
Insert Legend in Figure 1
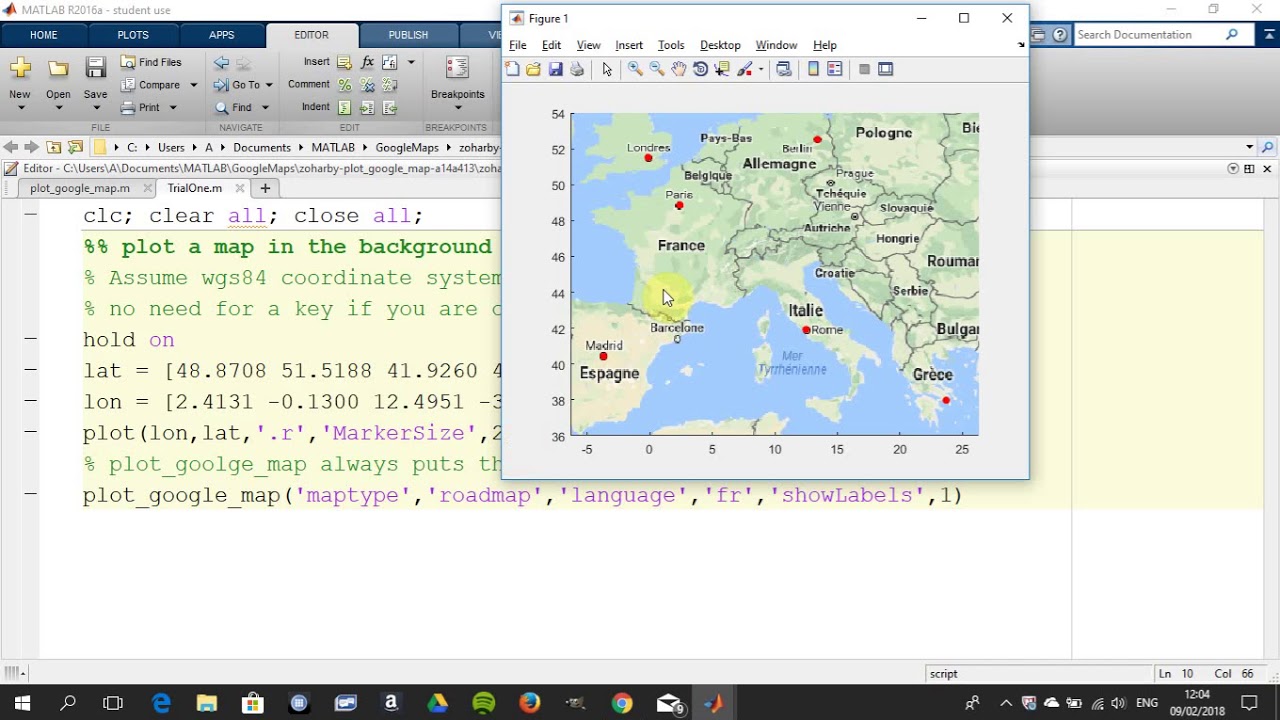point(835,69)
